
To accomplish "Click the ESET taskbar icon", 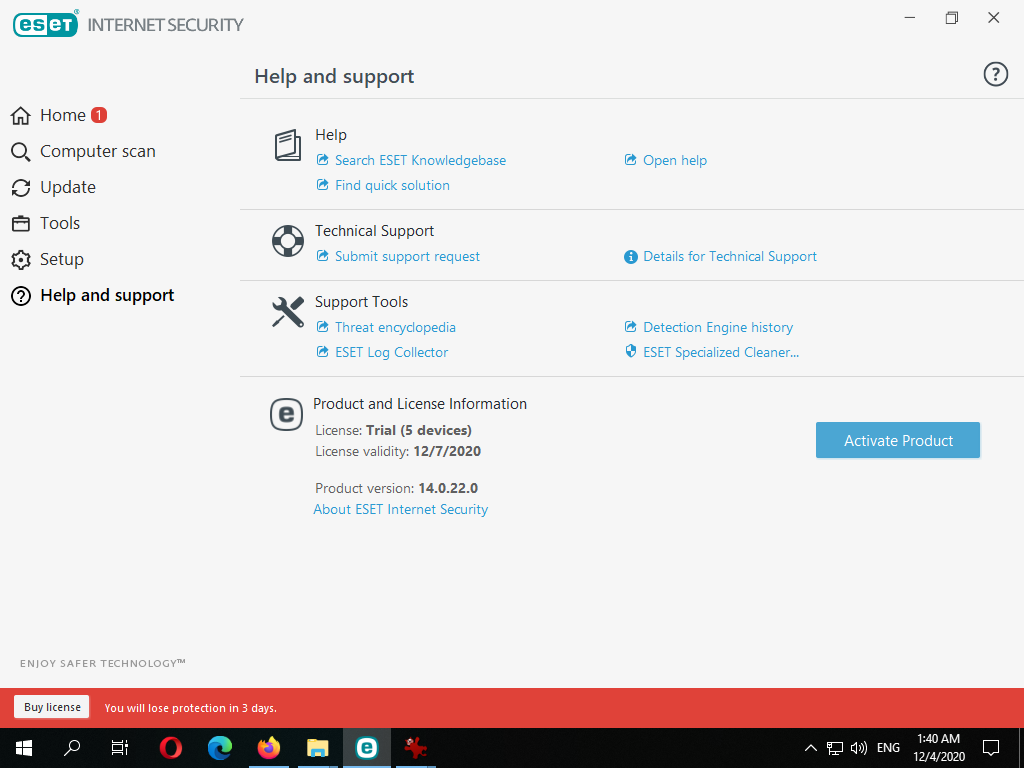I will 366,748.
